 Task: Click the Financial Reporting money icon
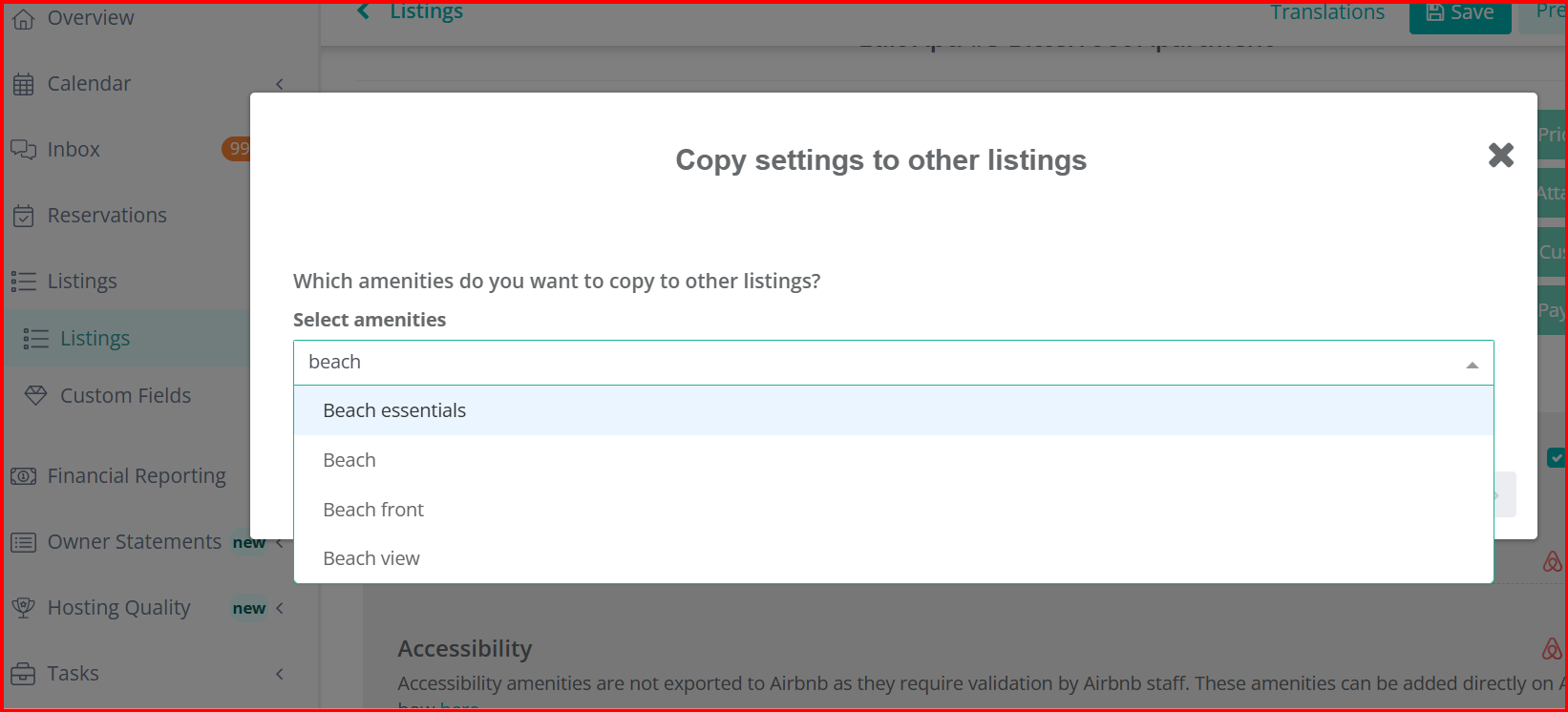(x=24, y=475)
